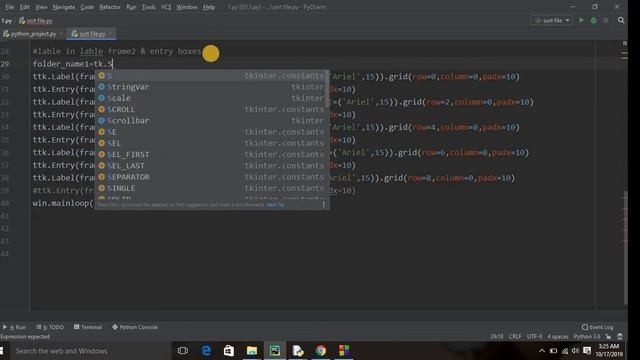Show hidden system tray icons
Viewport: 640px width, 360px height.
(x=542, y=351)
